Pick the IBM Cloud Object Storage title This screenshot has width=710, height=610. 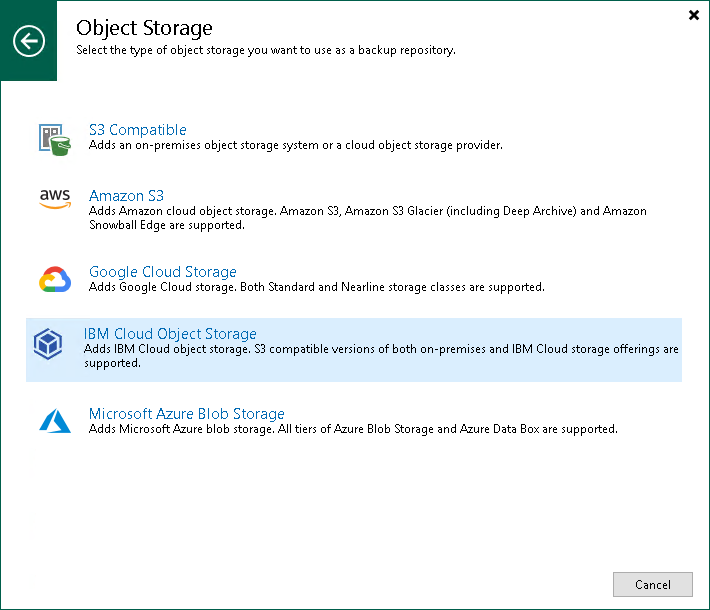pyautogui.click(x=170, y=334)
